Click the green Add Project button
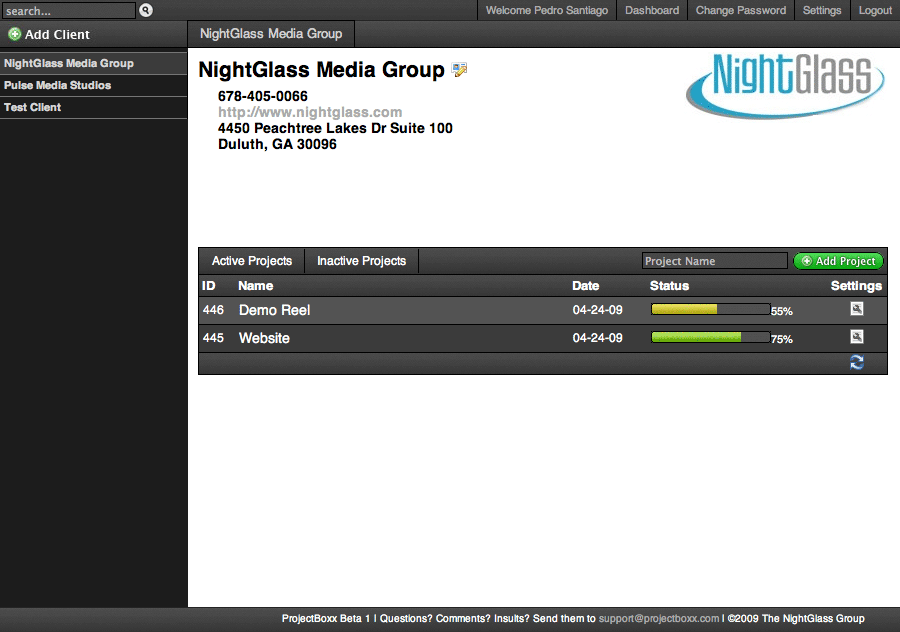This screenshot has height=632, width=900. point(839,261)
